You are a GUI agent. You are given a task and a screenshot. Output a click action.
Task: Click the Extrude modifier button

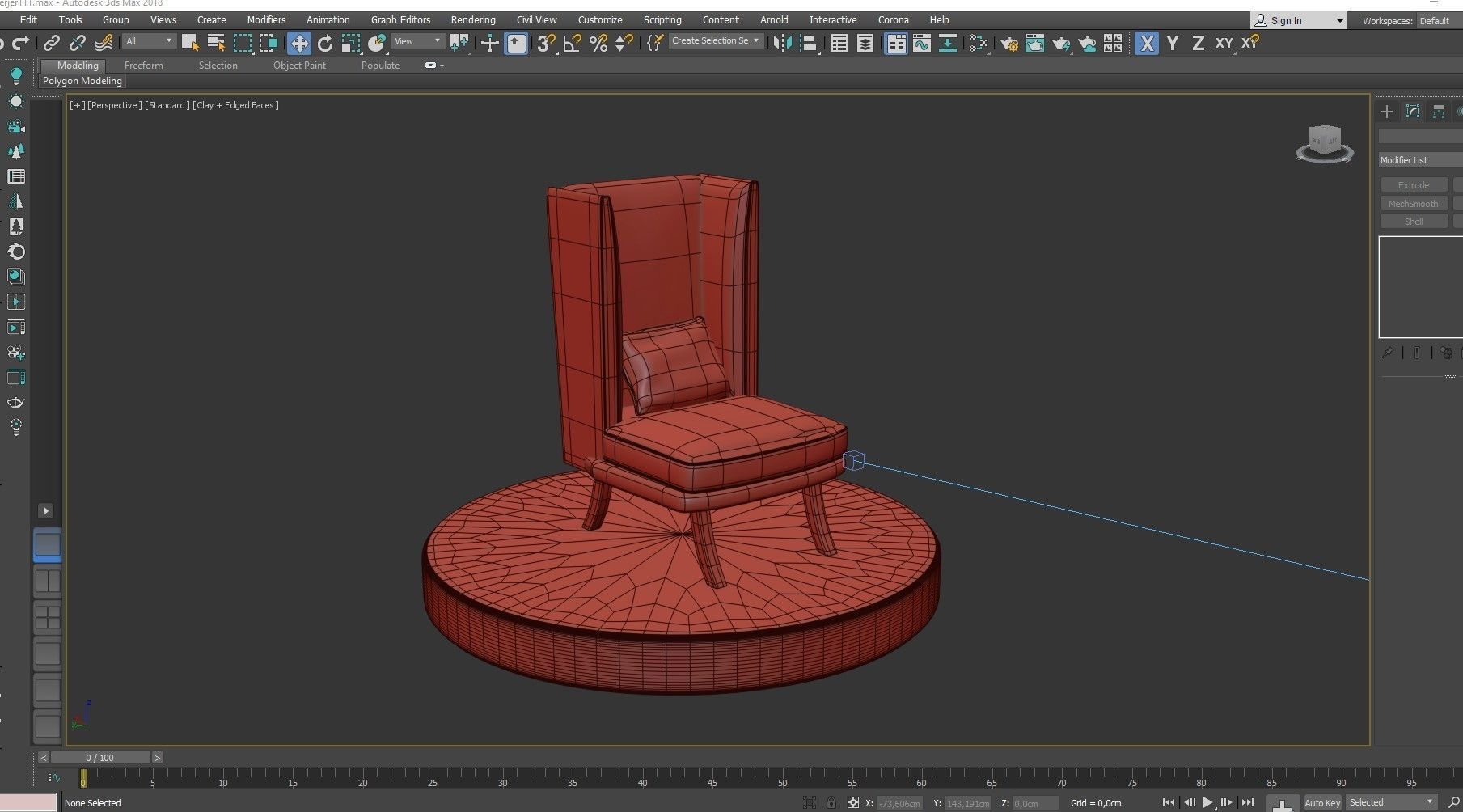[x=1414, y=185]
